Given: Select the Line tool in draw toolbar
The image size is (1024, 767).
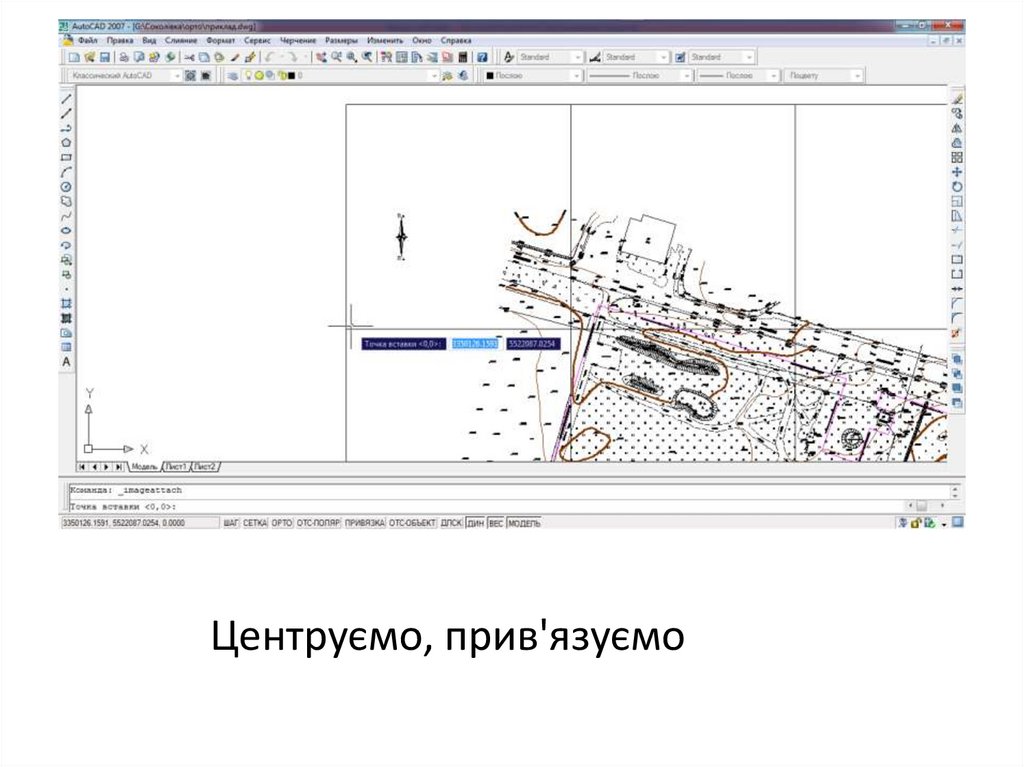Looking at the screenshot, I should pos(66,99).
